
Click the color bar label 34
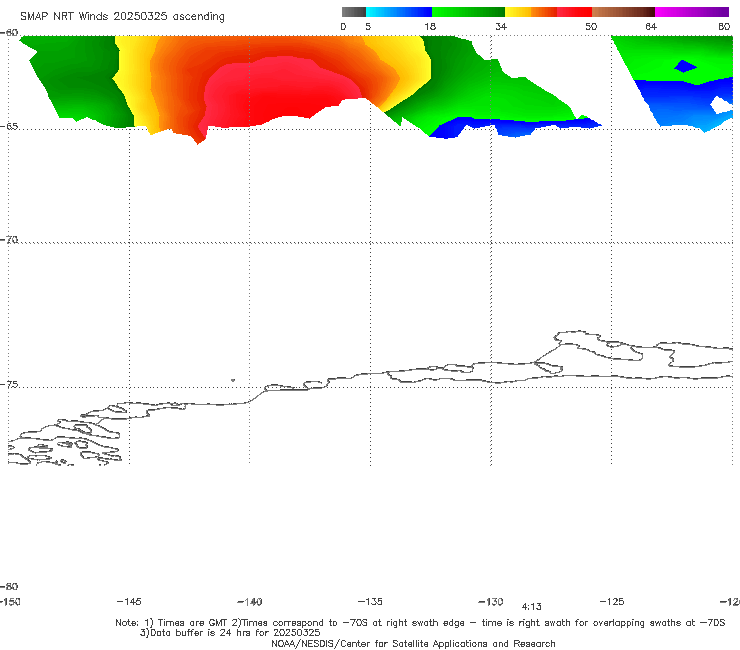tap(501, 26)
